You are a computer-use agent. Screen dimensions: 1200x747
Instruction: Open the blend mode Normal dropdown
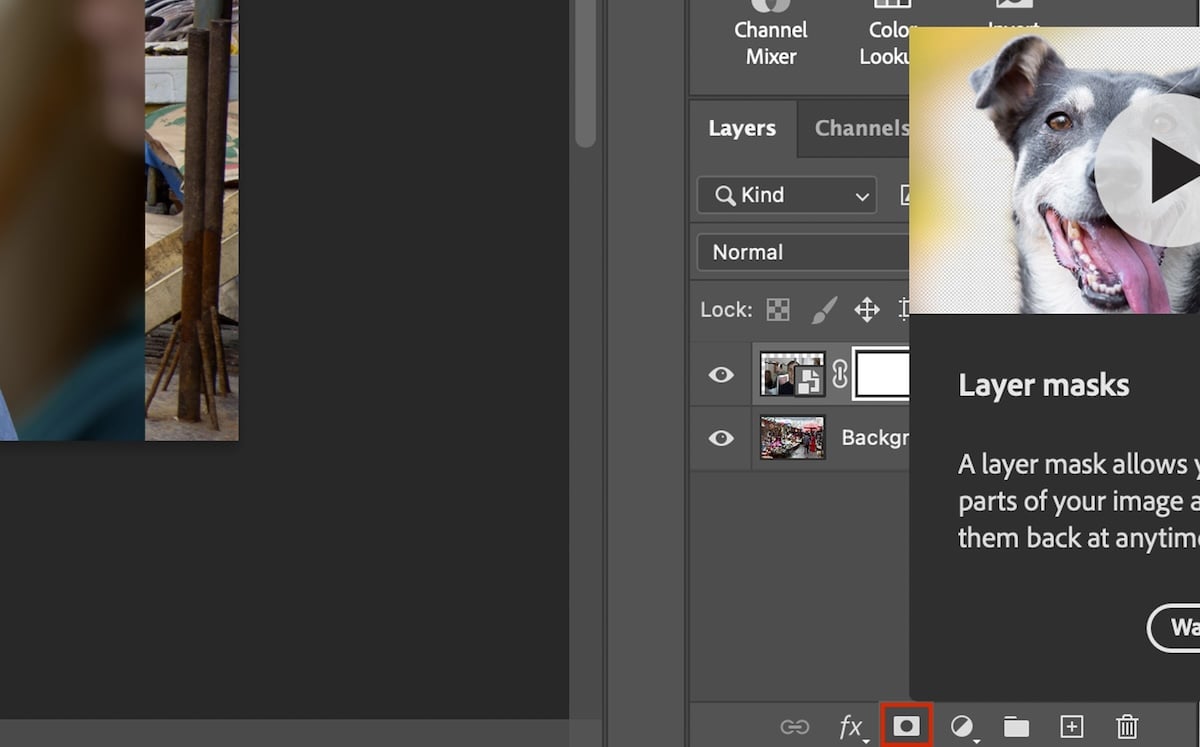[800, 252]
